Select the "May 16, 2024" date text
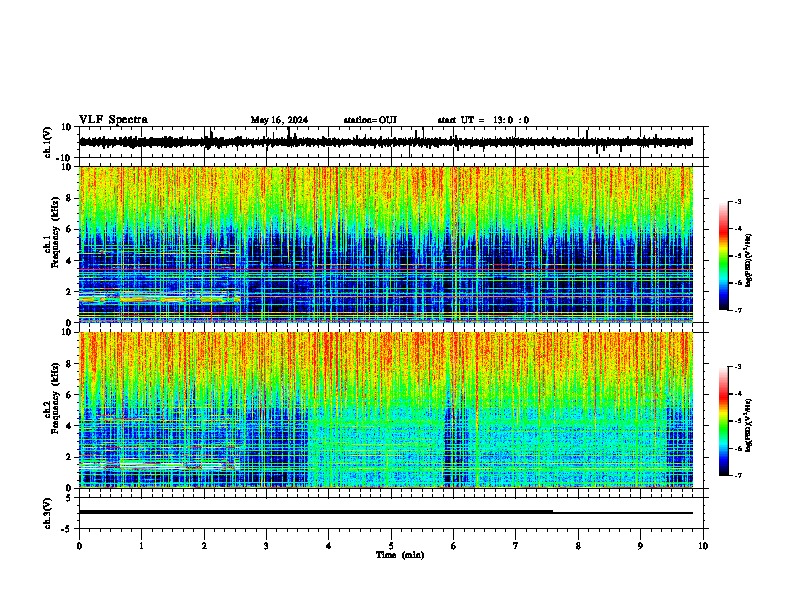792x612 pixels. pyautogui.click(x=279, y=120)
